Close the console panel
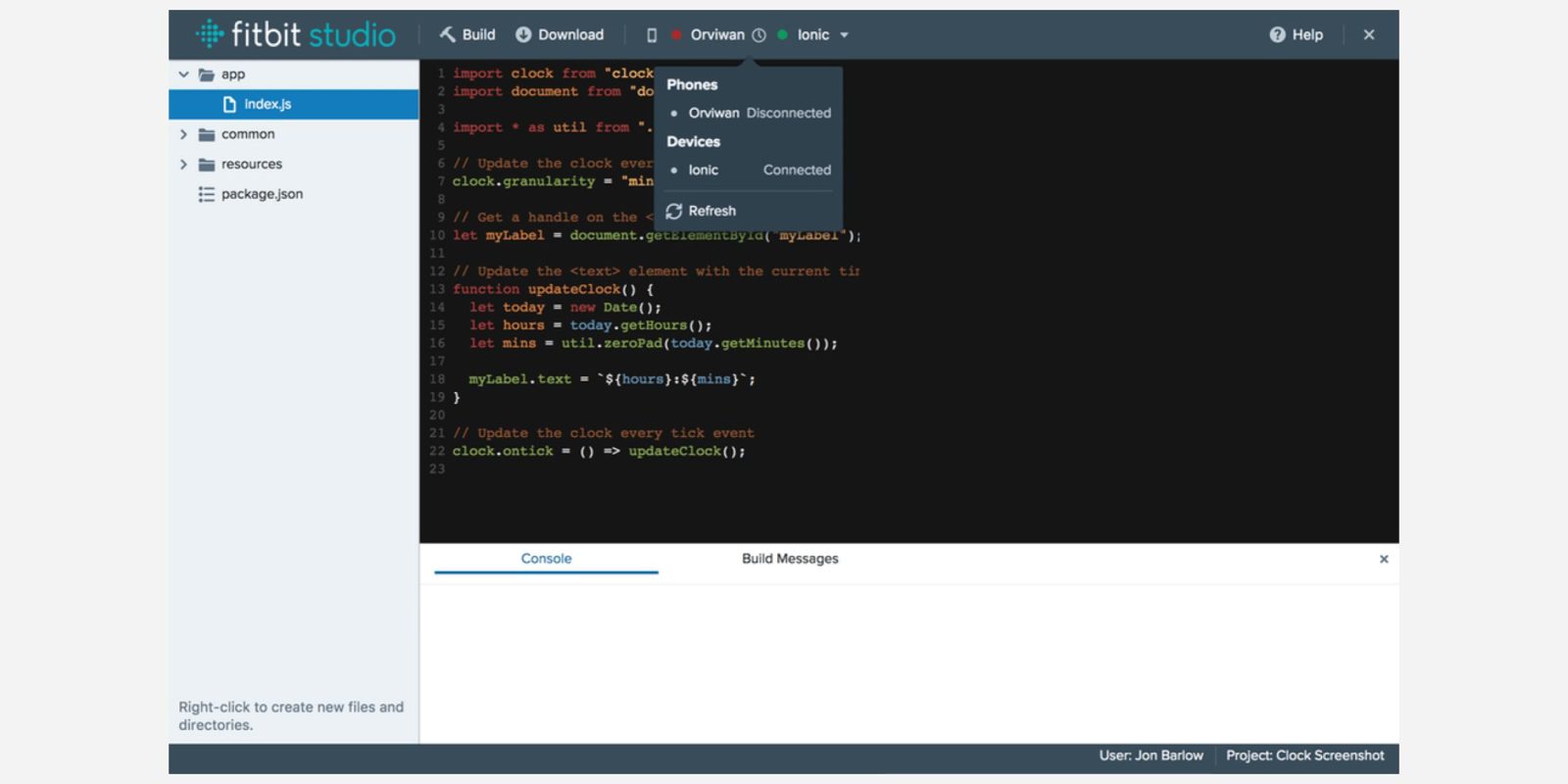 point(1384,559)
